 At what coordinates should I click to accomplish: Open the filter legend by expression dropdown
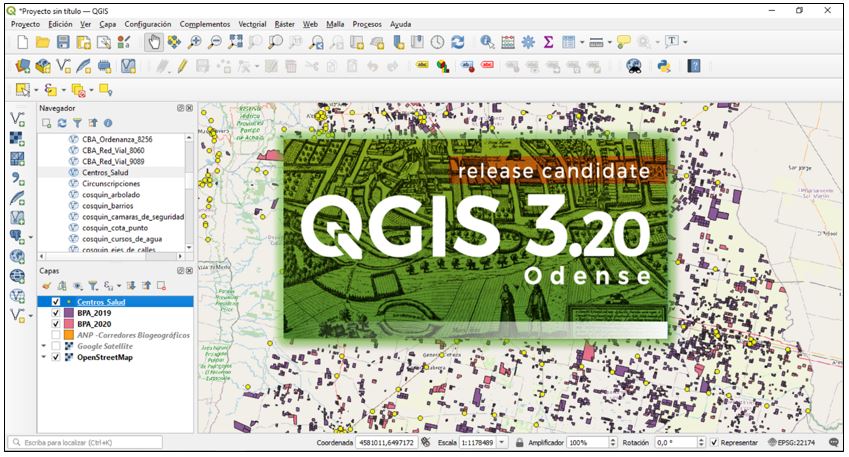click(119, 286)
